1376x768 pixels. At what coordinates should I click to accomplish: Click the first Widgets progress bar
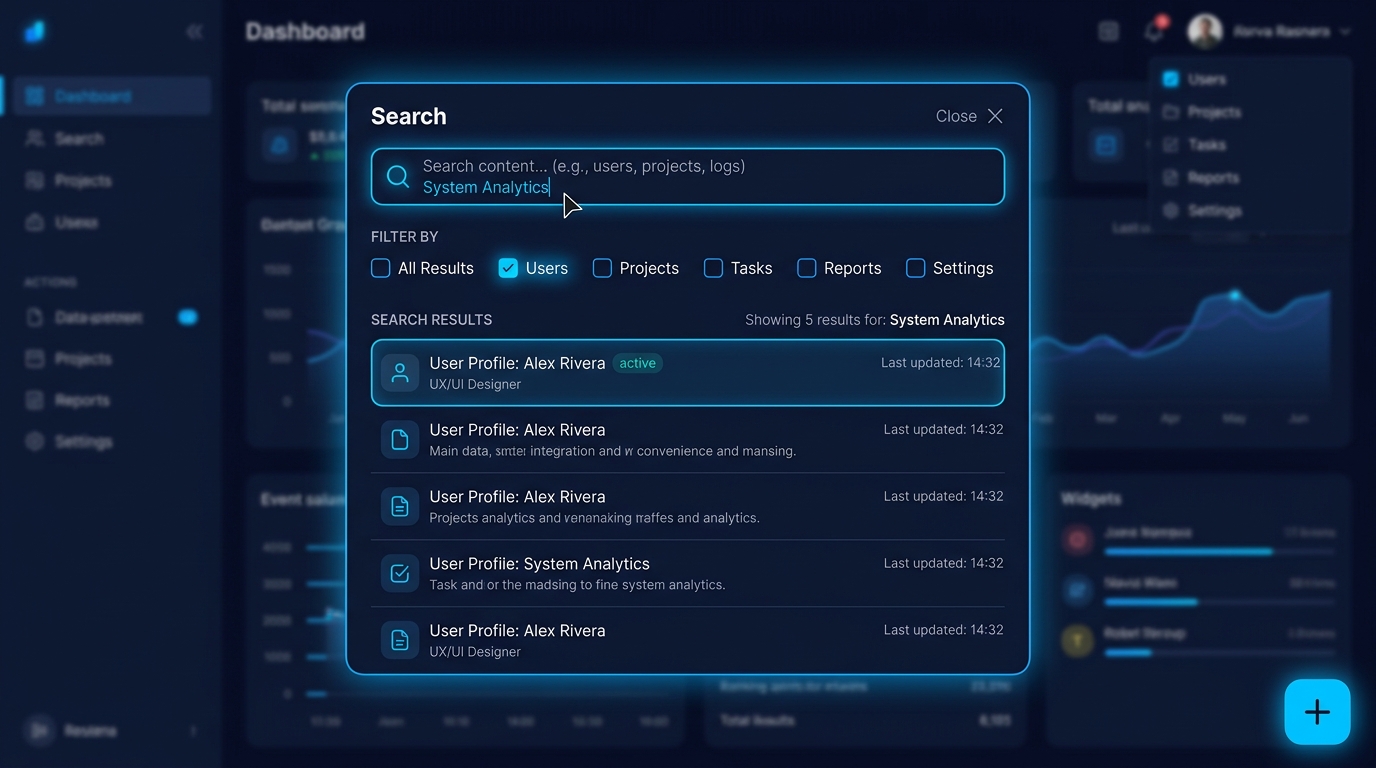tap(1219, 551)
